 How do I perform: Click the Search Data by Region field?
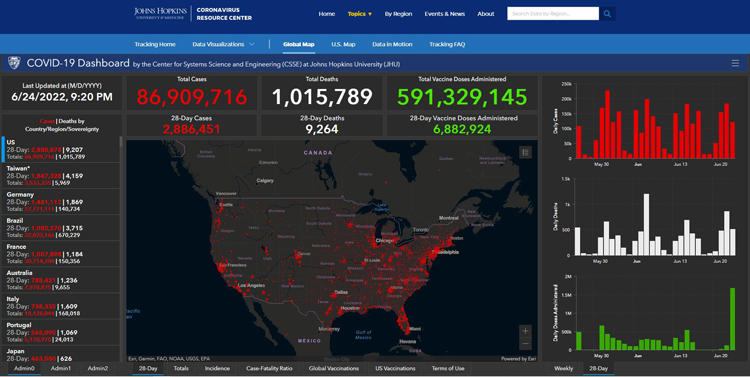pos(553,14)
